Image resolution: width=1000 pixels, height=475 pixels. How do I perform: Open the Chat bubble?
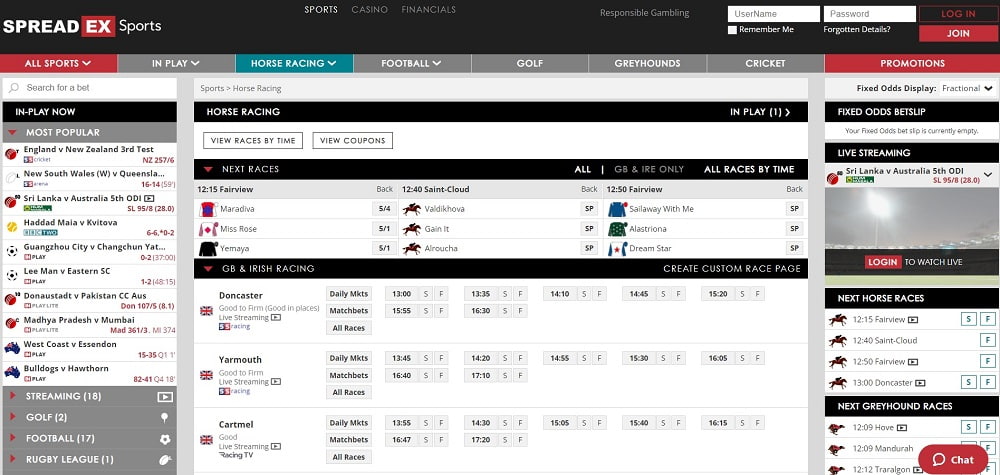point(953,459)
